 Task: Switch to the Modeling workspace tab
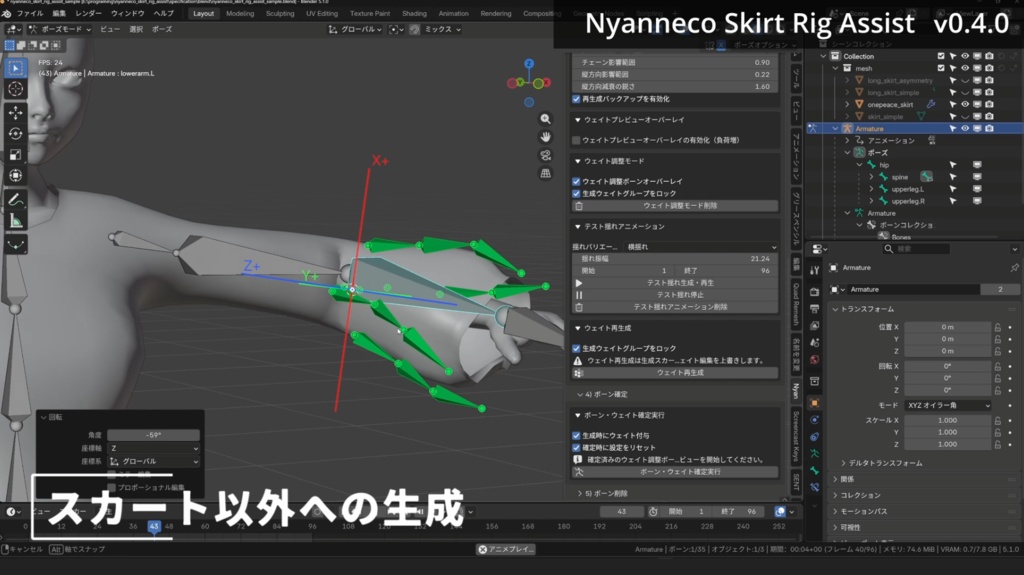pos(240,13)
